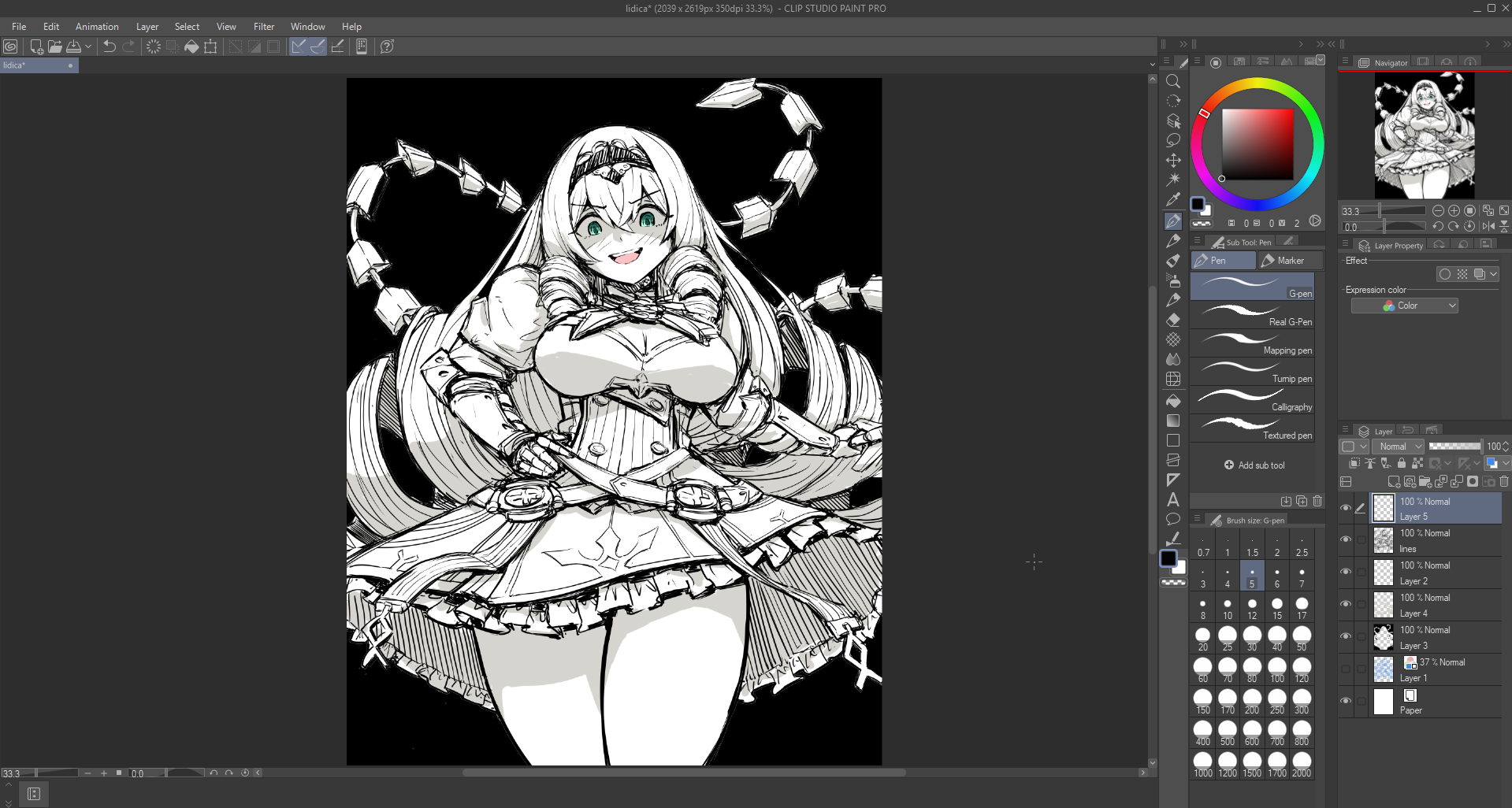Flip navigator view horizontally
Viewport: 1512px width, 808px height.
pos(1488,226)
